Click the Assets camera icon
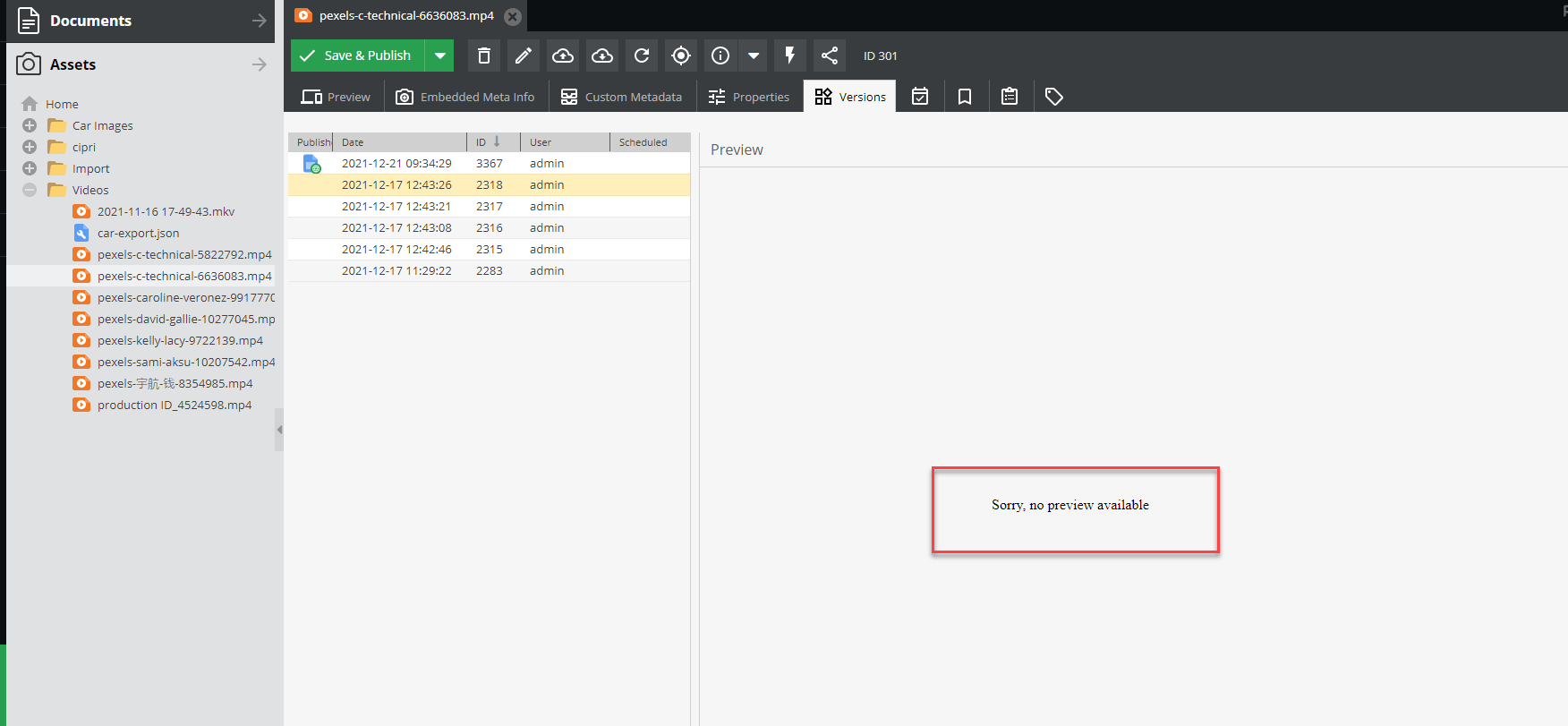 pyautogui.click(x=29, y=64)
